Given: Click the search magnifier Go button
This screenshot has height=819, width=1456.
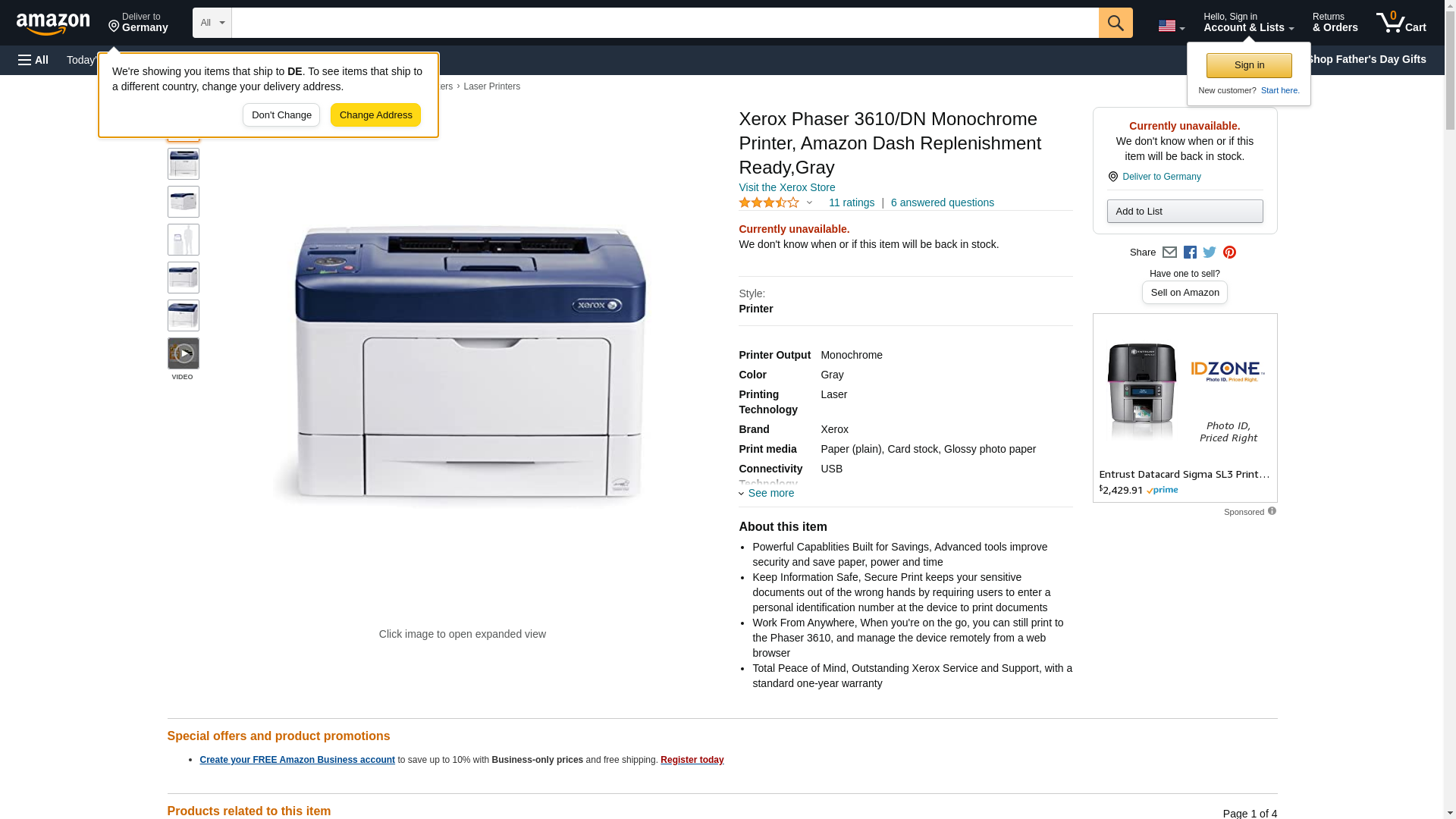Looking at the screenshot, I should (1116, 23).
